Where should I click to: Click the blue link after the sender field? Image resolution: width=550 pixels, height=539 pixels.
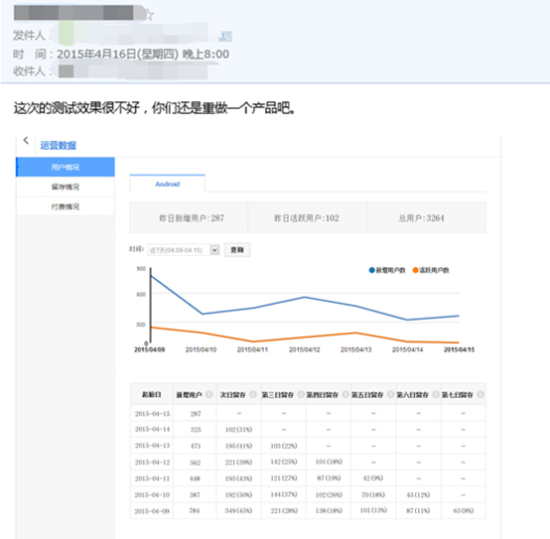225,36
